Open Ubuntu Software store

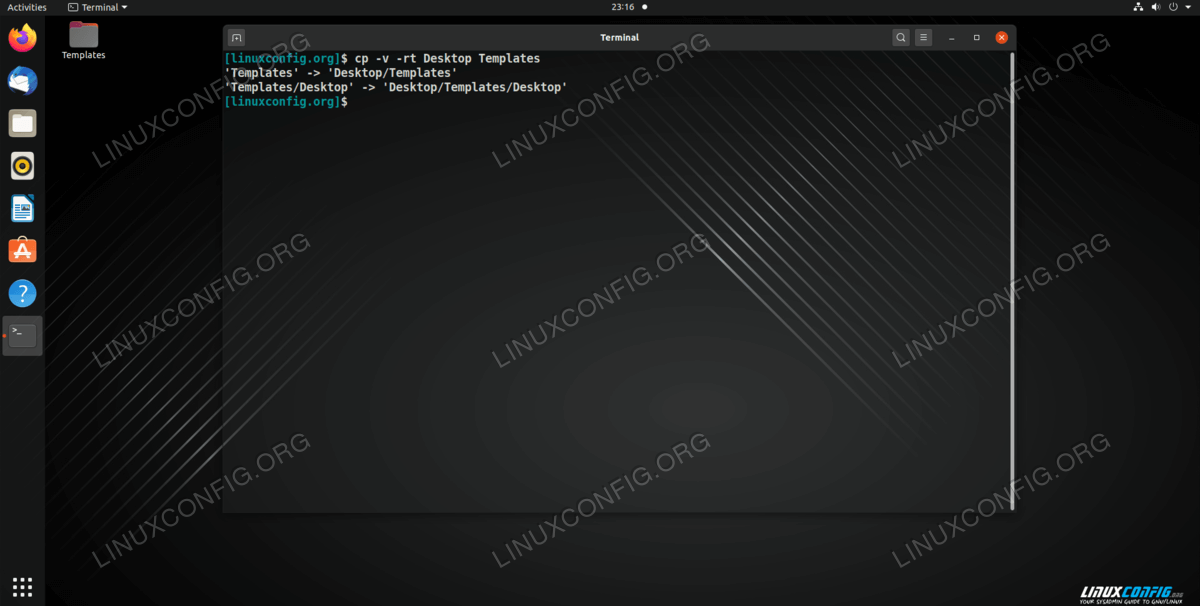pos(22,250)
